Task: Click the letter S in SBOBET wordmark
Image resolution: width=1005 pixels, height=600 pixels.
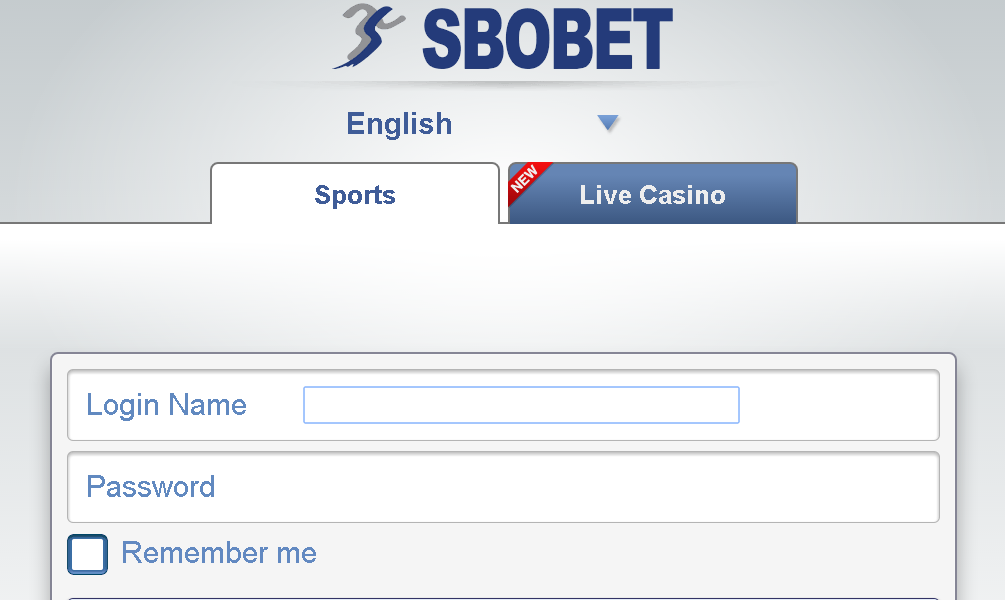Action: pyautogui.click(x=447, y=40)
